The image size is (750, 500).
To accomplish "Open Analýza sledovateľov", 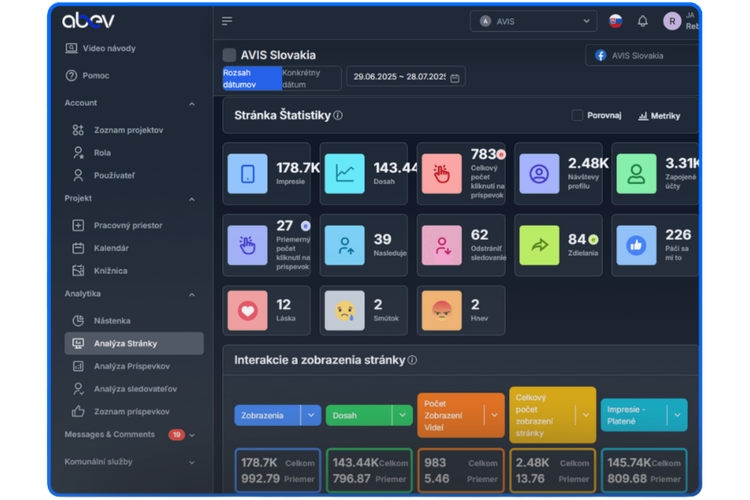I will [x=135, y=389].
